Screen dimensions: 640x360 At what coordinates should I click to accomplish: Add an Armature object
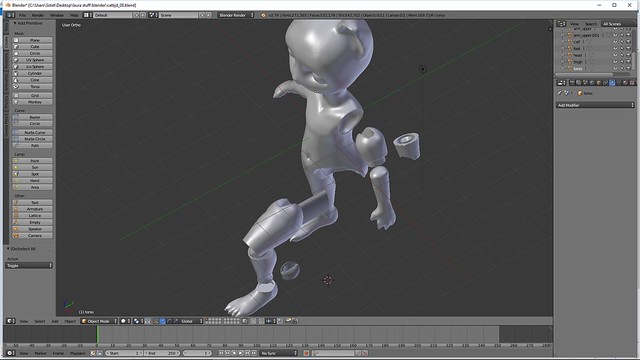pyautogui.click(x=32, y=209)
